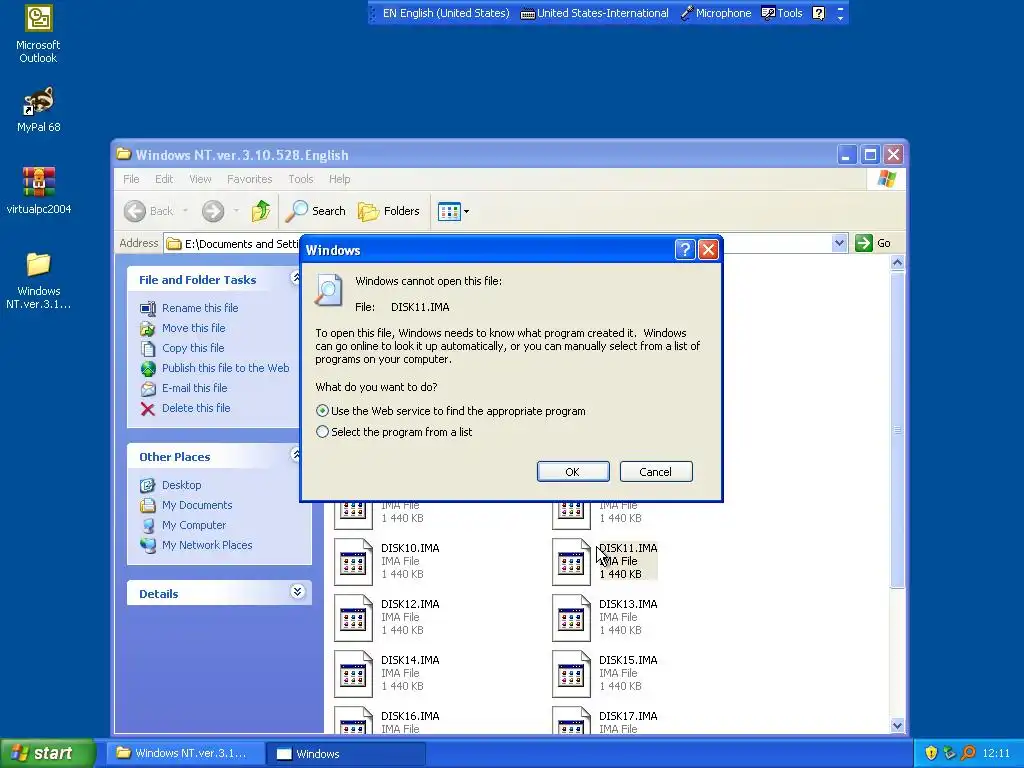Select the DISK11.IMA file icon
This screenshot has height=768, width=1024.
point(571,562)
